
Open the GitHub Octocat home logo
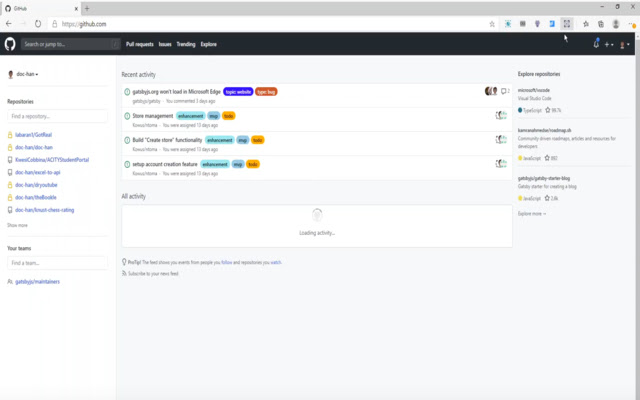(x=10, y=44)
